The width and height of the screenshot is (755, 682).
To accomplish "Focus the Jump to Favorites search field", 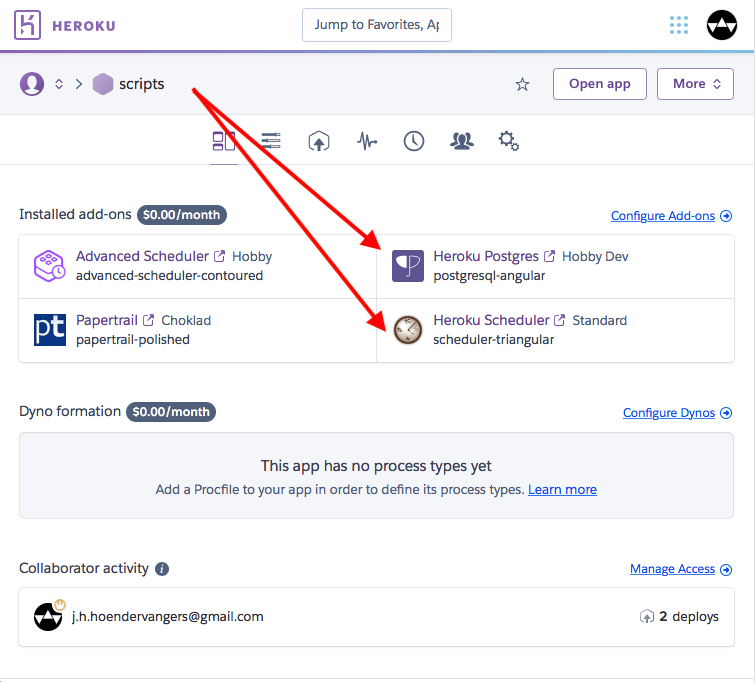I will pyautogui.click(x=377, y=25).
